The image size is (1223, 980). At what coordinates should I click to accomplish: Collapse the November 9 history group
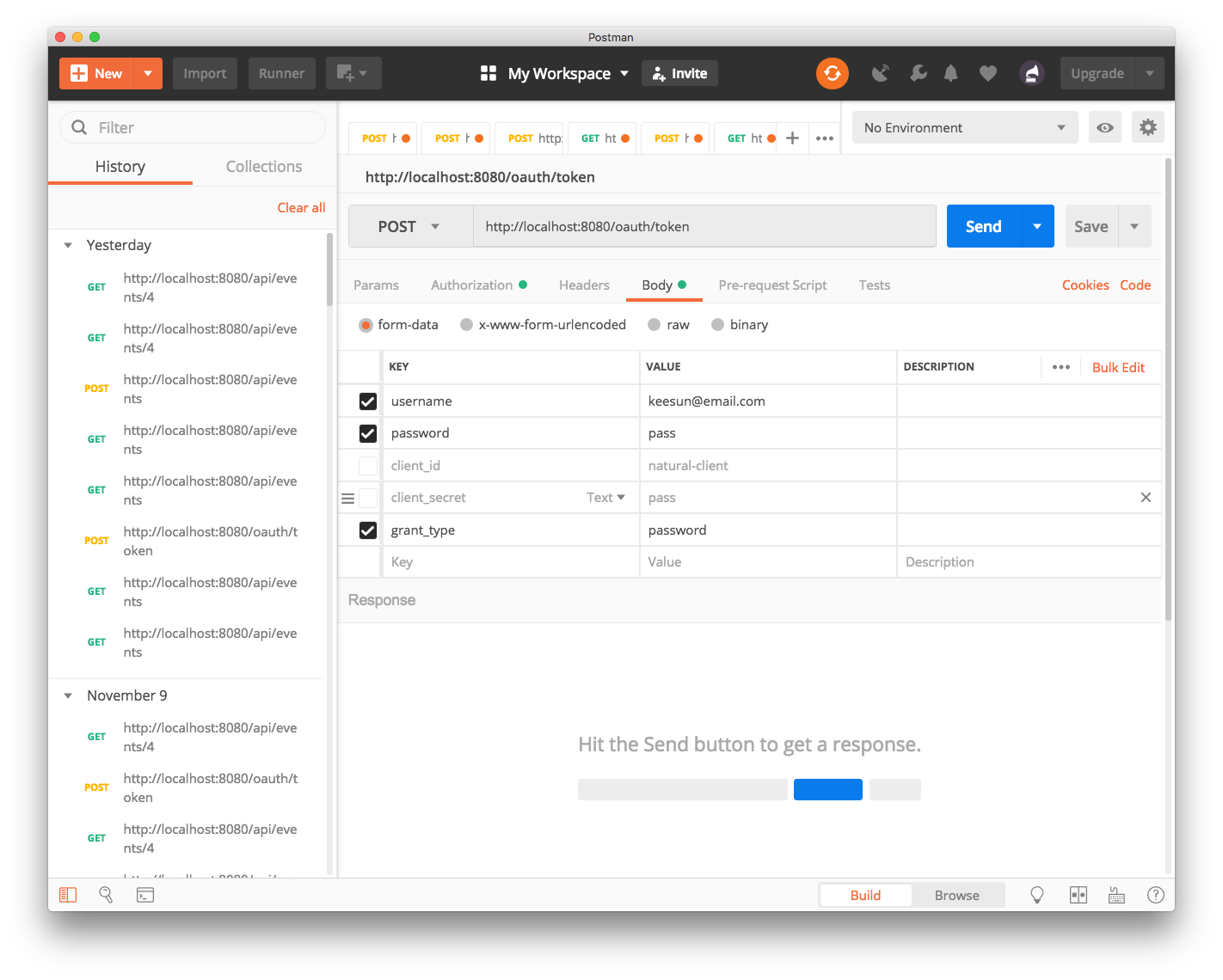coord(68,696)
